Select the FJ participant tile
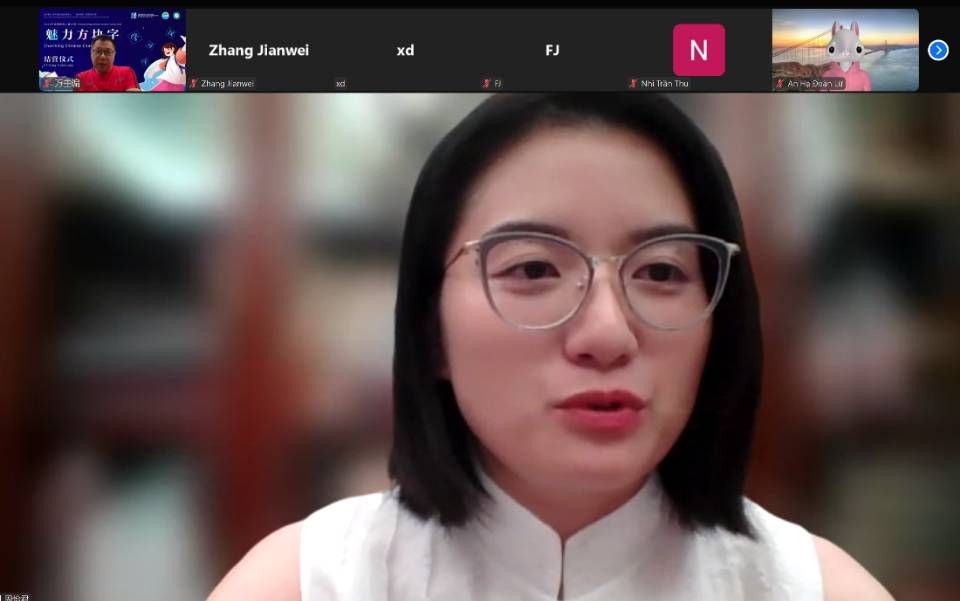 click(552, 50)
